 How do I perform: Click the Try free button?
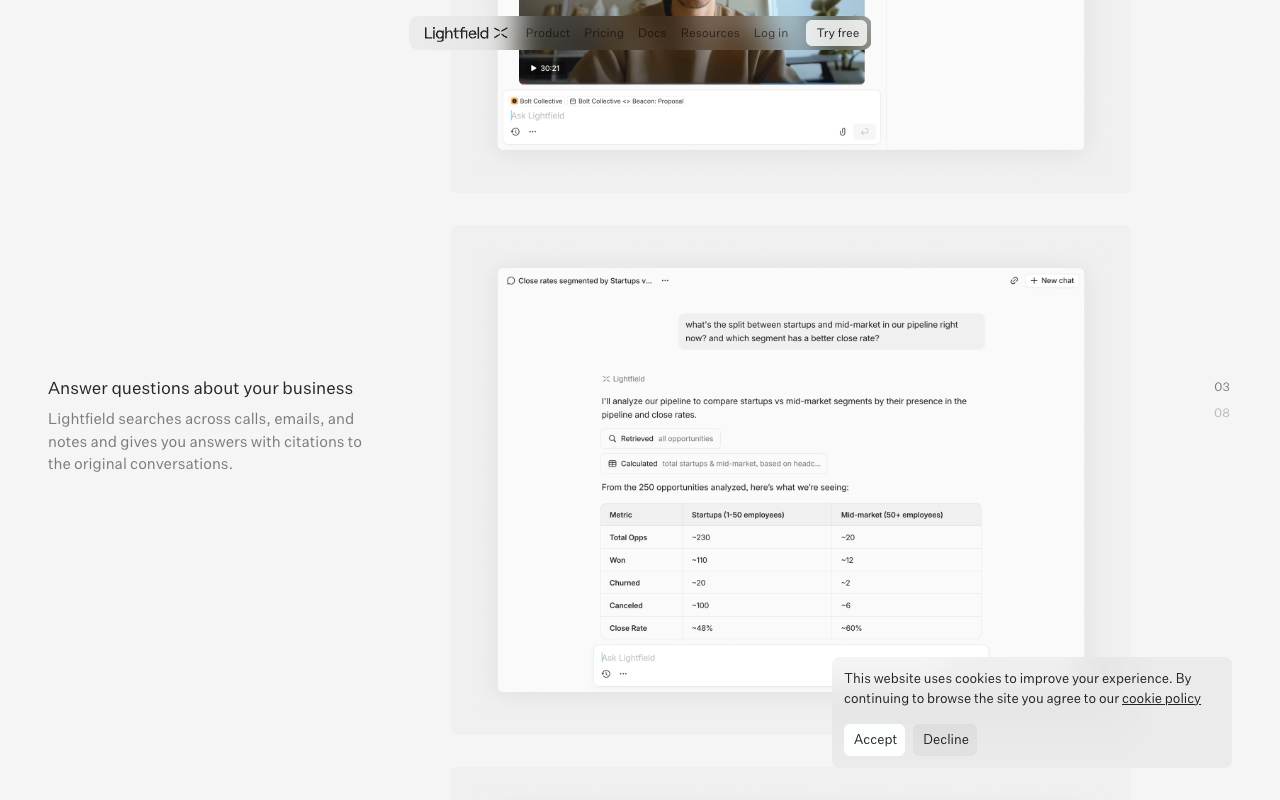838,33
